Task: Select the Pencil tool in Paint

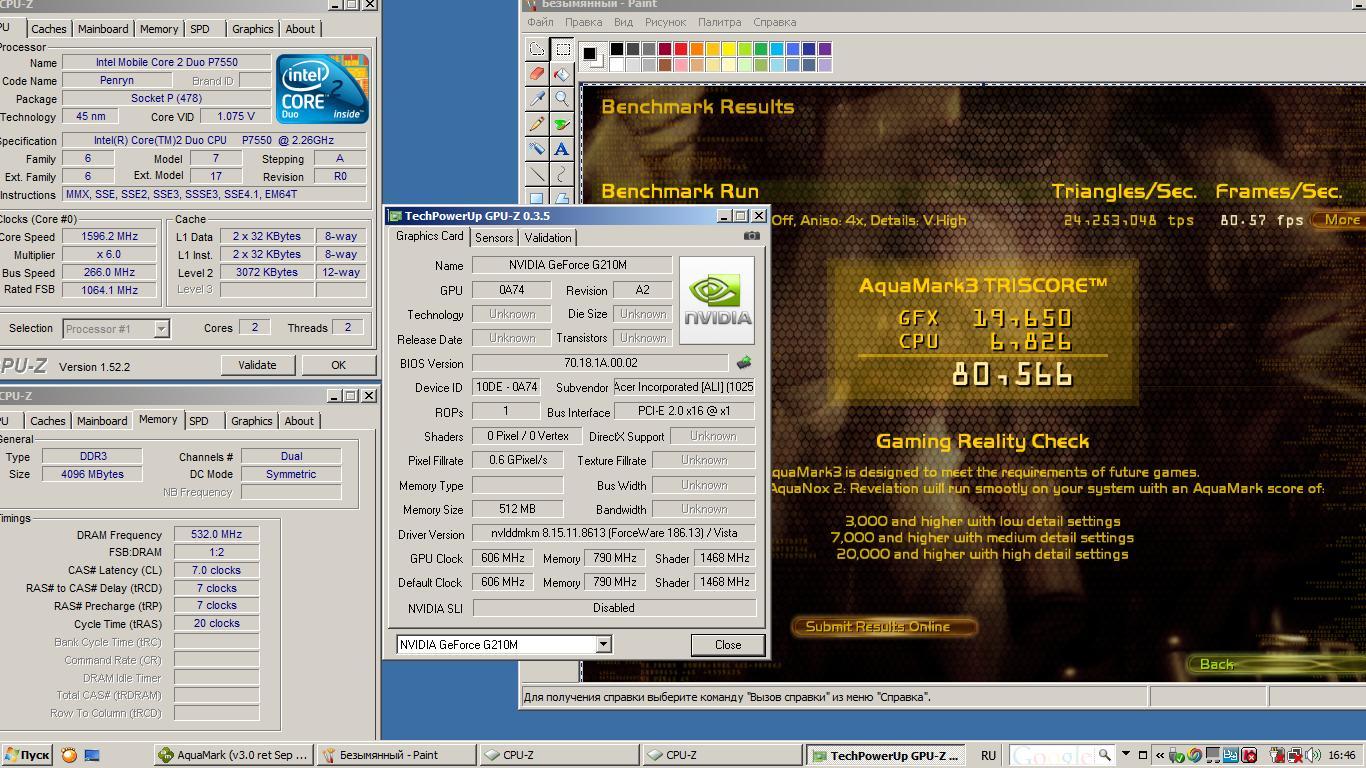Action: pos(537,124)
